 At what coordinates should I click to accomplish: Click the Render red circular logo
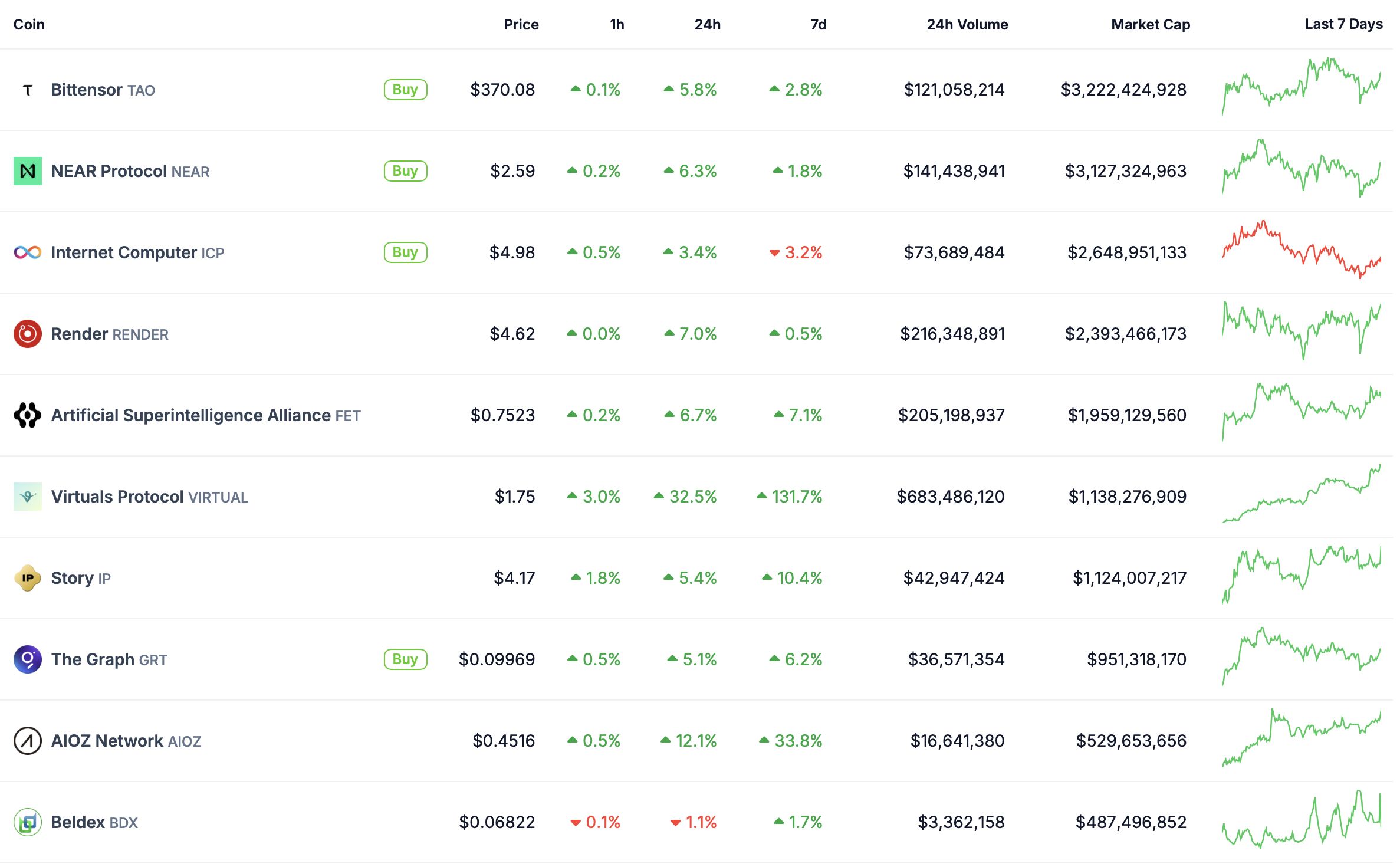click(x=28, y=334)
